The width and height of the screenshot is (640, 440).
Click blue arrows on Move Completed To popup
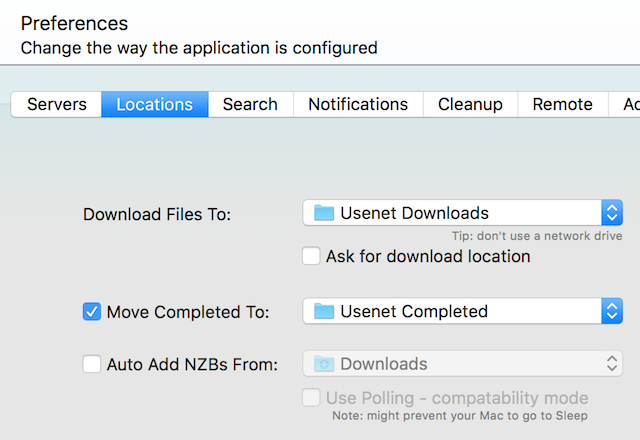tap(611, 311)
